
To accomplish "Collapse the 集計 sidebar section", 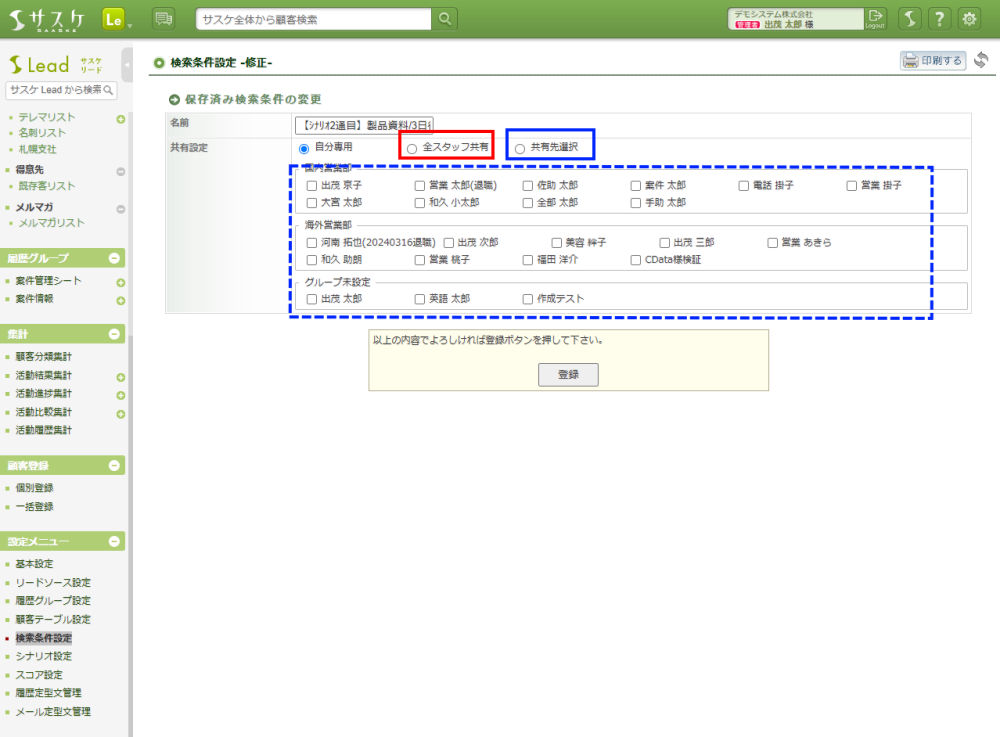I will (x=115, y=334).
